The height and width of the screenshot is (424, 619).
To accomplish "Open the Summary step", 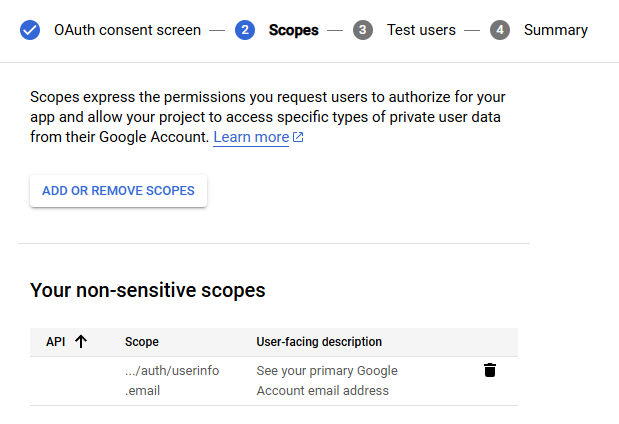I will [555, 30].
